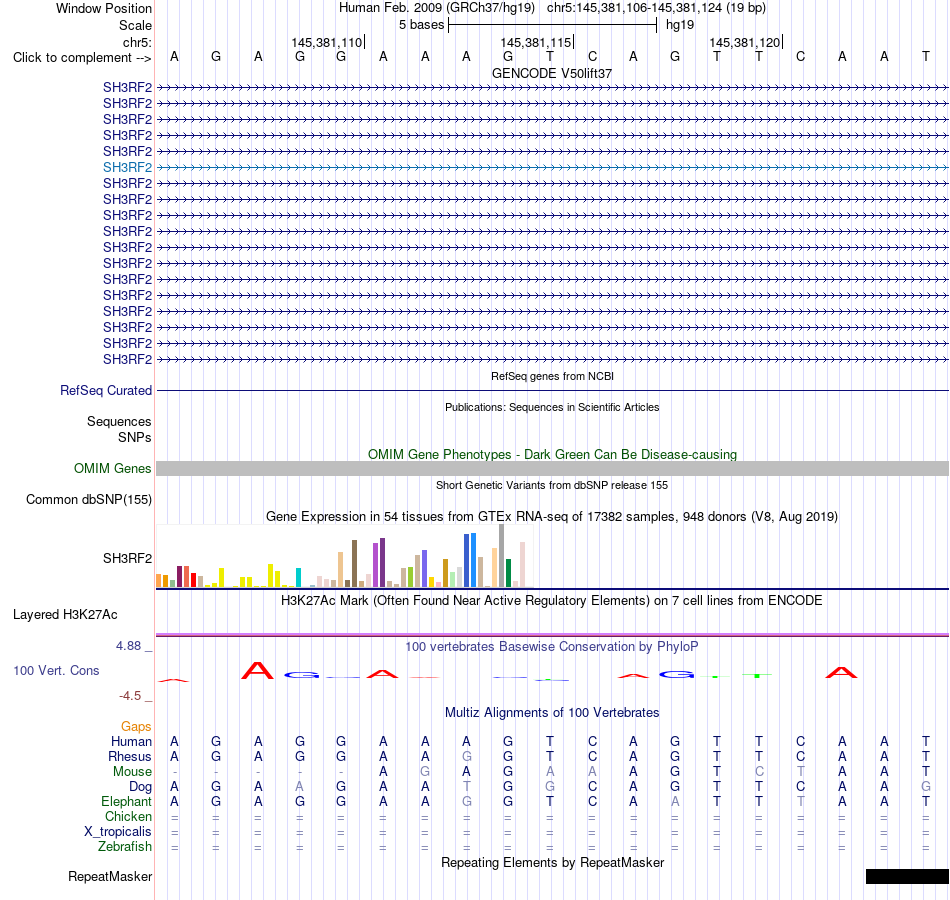This screenshot has height=900, width=950.
Task: Click the '5 bases' scale bar label
Action: click(x=422, y=25)
